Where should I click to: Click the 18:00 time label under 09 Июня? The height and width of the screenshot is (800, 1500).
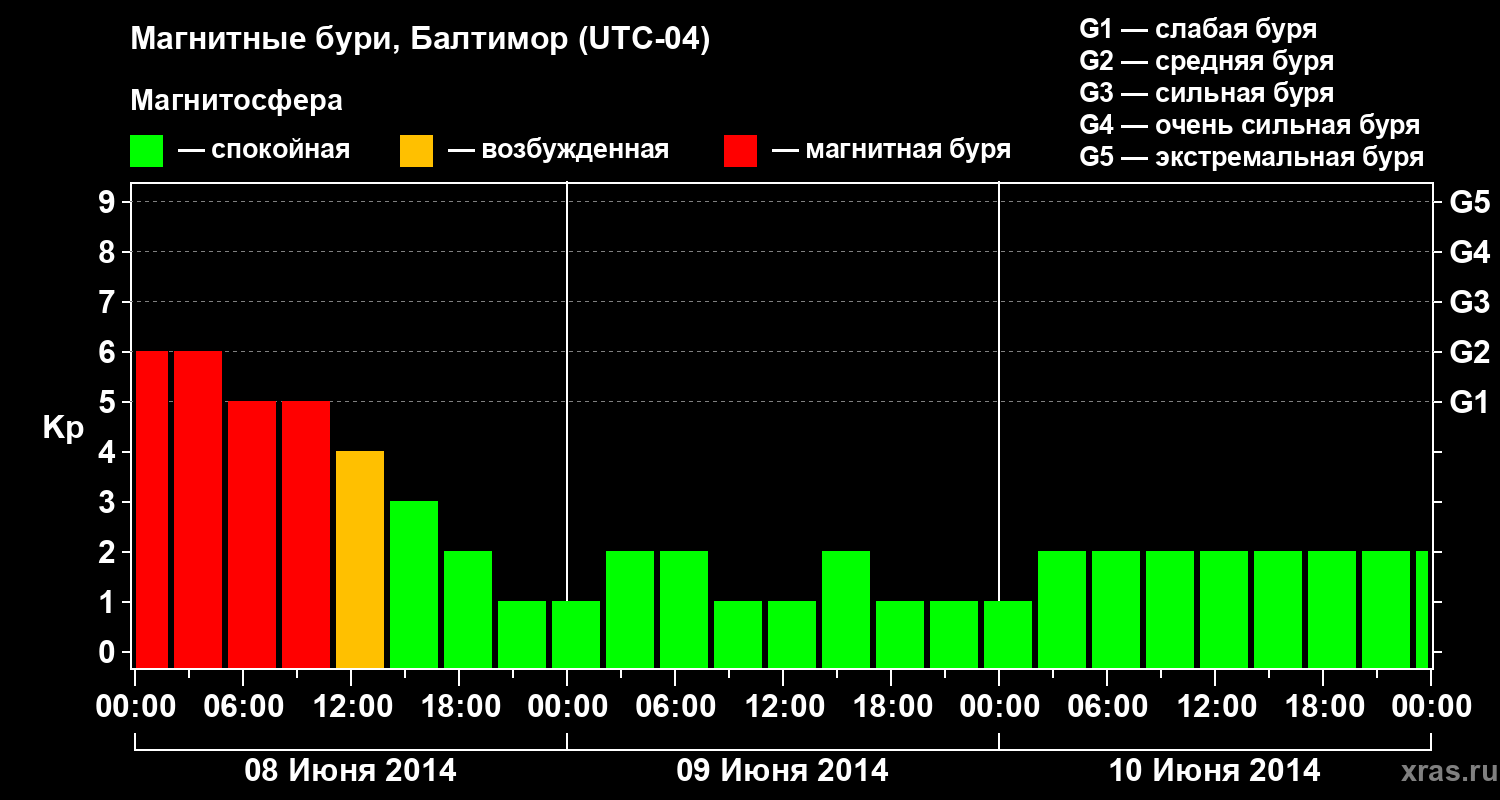[891, 707]
